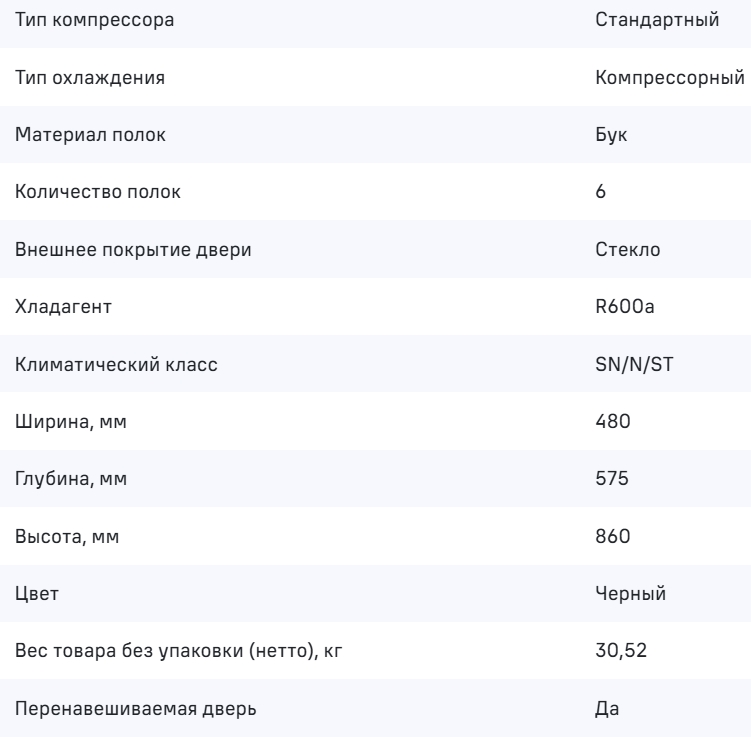The image size is (751, 737).
Task: Click the "Тип охлаждения" row label
Action: pyautogui.click(x=76, y=77)
